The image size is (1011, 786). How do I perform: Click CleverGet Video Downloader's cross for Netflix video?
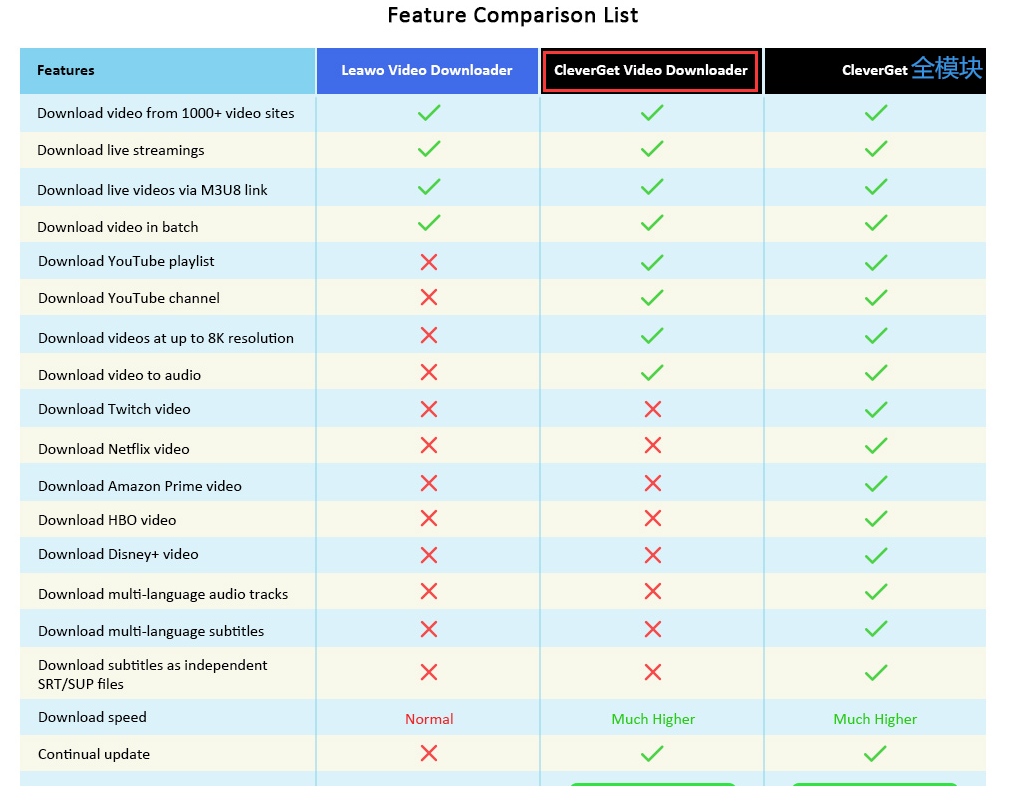point(653,446)
